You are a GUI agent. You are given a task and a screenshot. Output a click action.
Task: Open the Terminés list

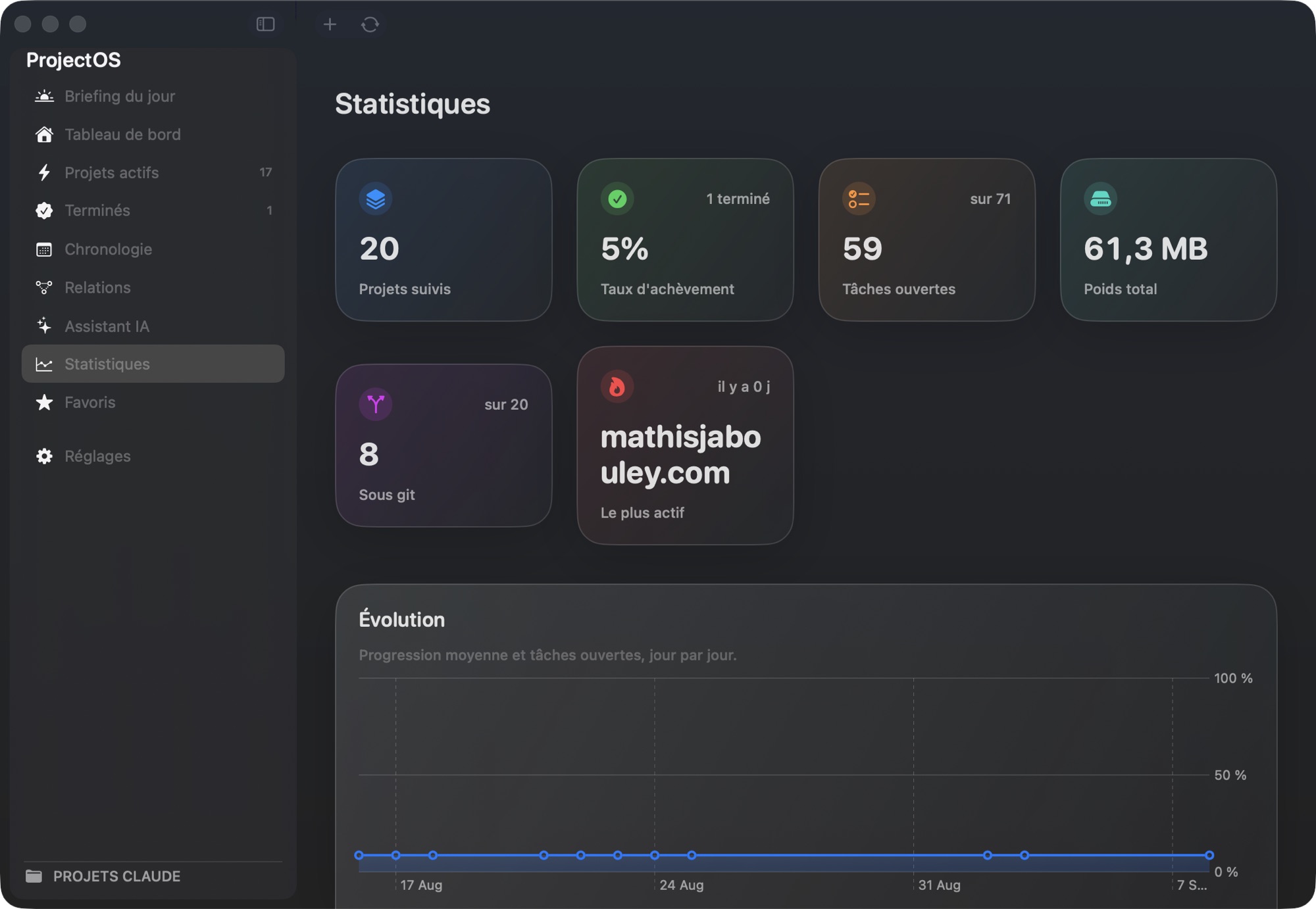click(x=153, y=210)
